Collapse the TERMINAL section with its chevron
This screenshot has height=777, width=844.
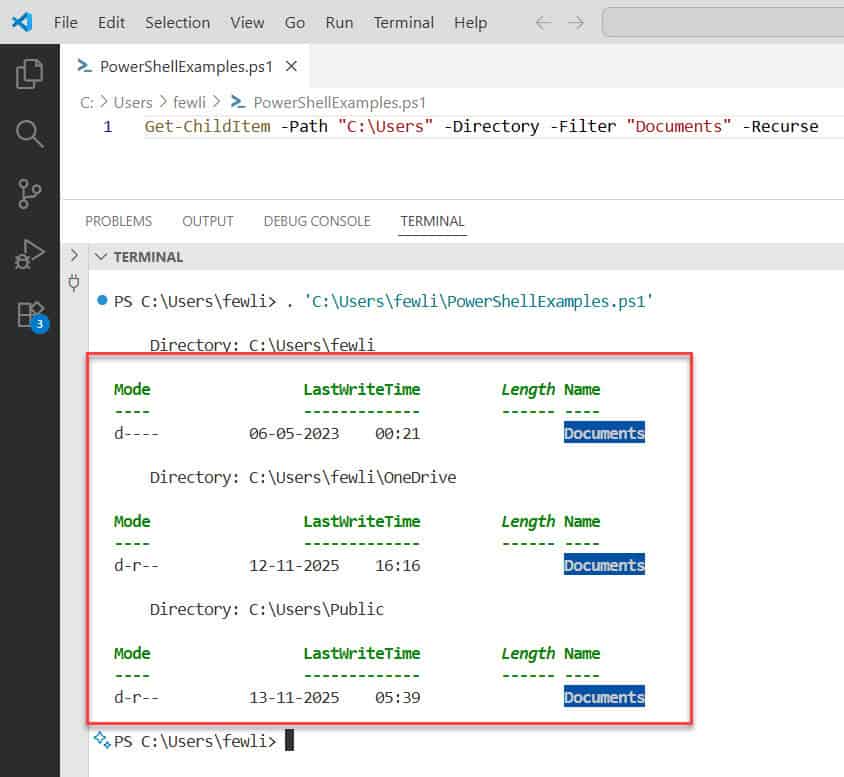101,256
